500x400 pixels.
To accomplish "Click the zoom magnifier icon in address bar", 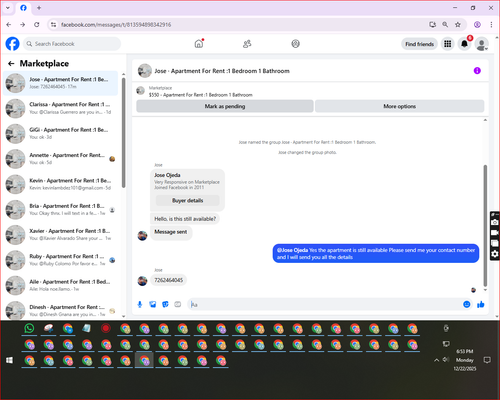I will click(x=445, y=25).
